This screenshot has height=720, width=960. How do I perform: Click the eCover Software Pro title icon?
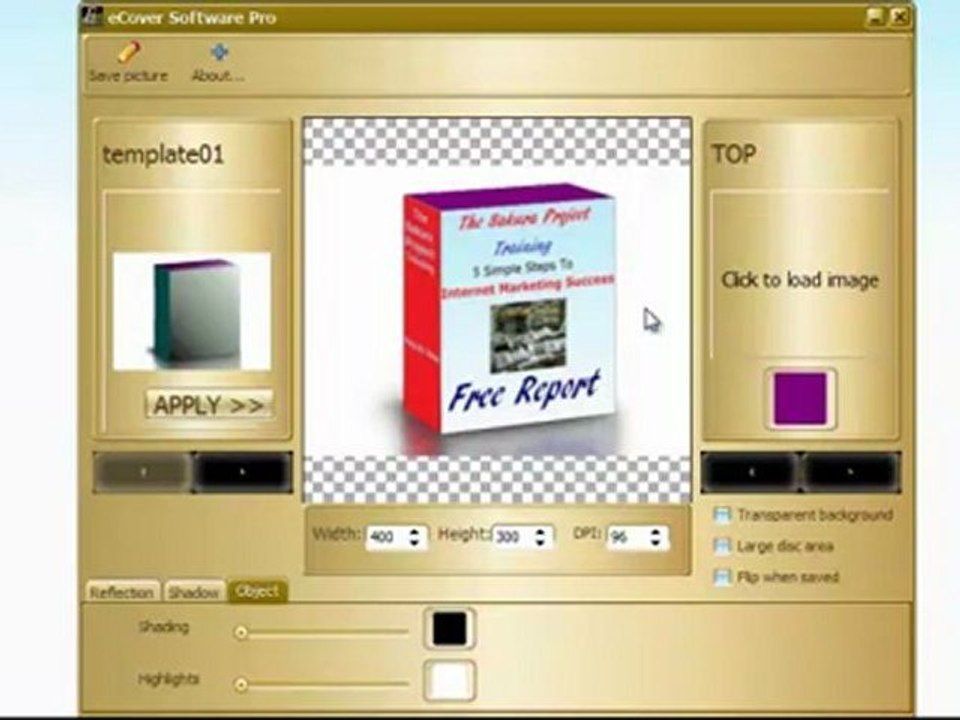click(x=92, y=17)
